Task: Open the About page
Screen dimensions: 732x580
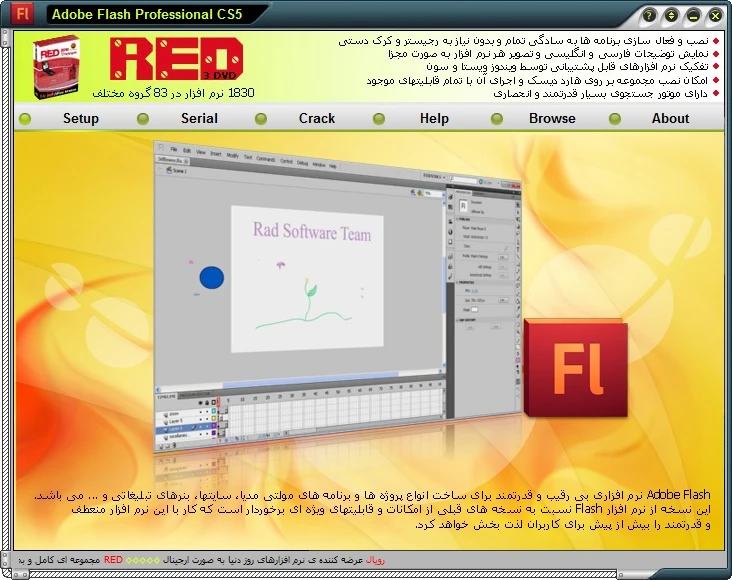Action: pyautogui.click(x=670, y=118)
